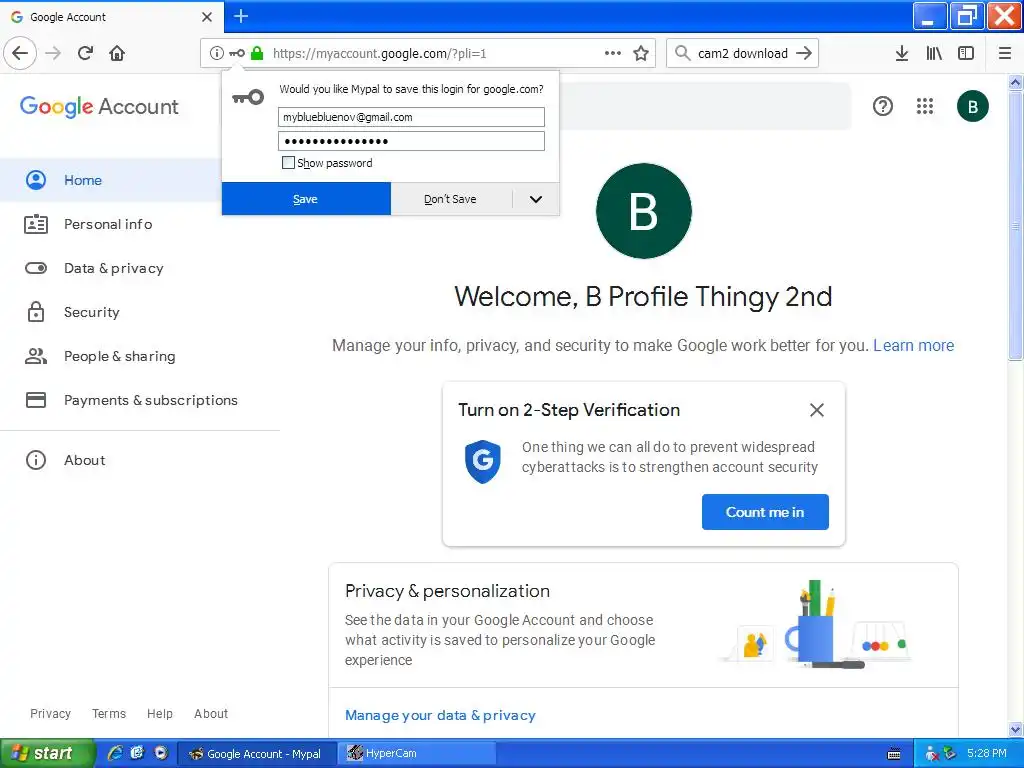Tick the Show password checkbox
Screen dimensions: 1024x768
click(288, 163)
